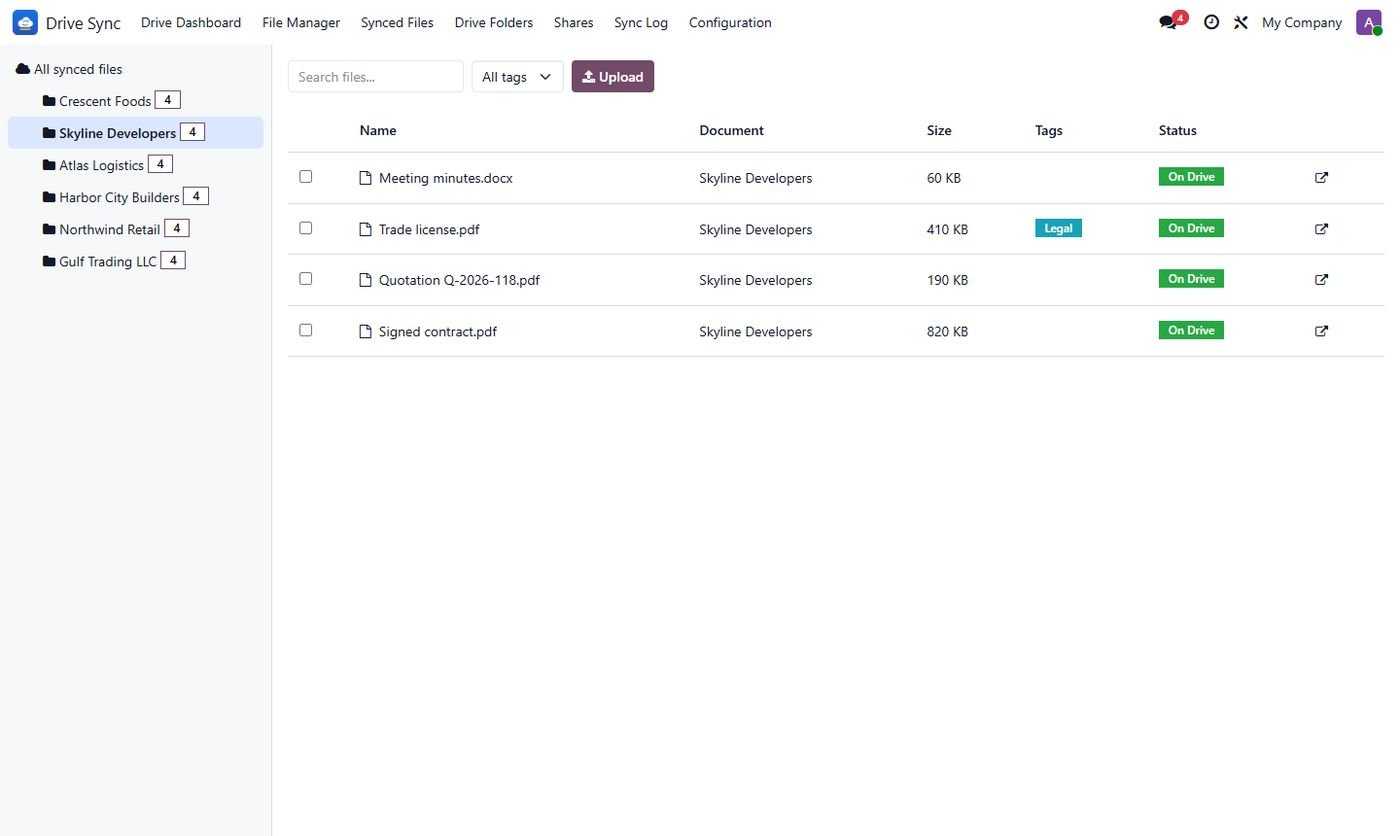Open the Shares menu

tap(574, 22)
